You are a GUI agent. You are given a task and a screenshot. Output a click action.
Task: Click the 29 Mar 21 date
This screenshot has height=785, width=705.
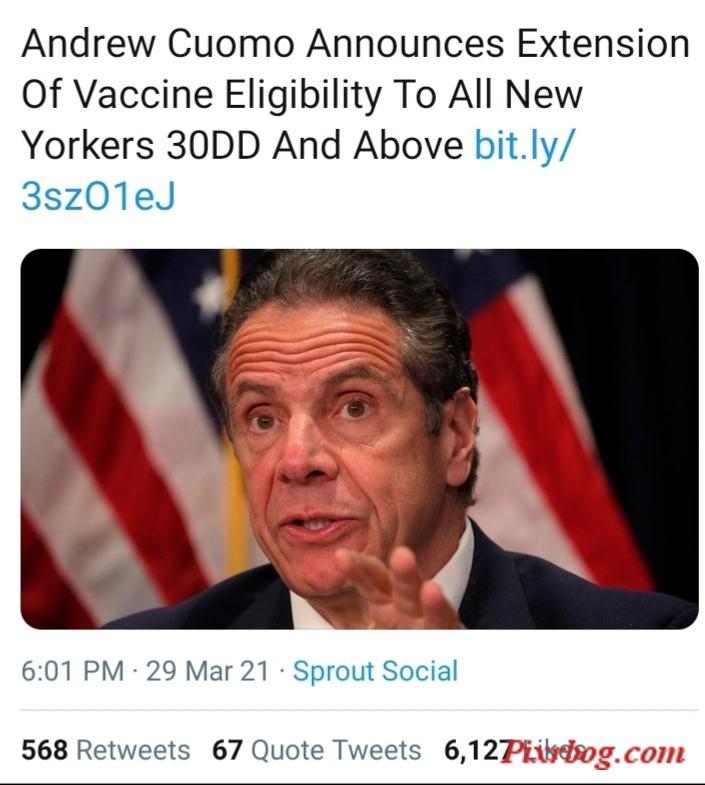click(207, 670)
